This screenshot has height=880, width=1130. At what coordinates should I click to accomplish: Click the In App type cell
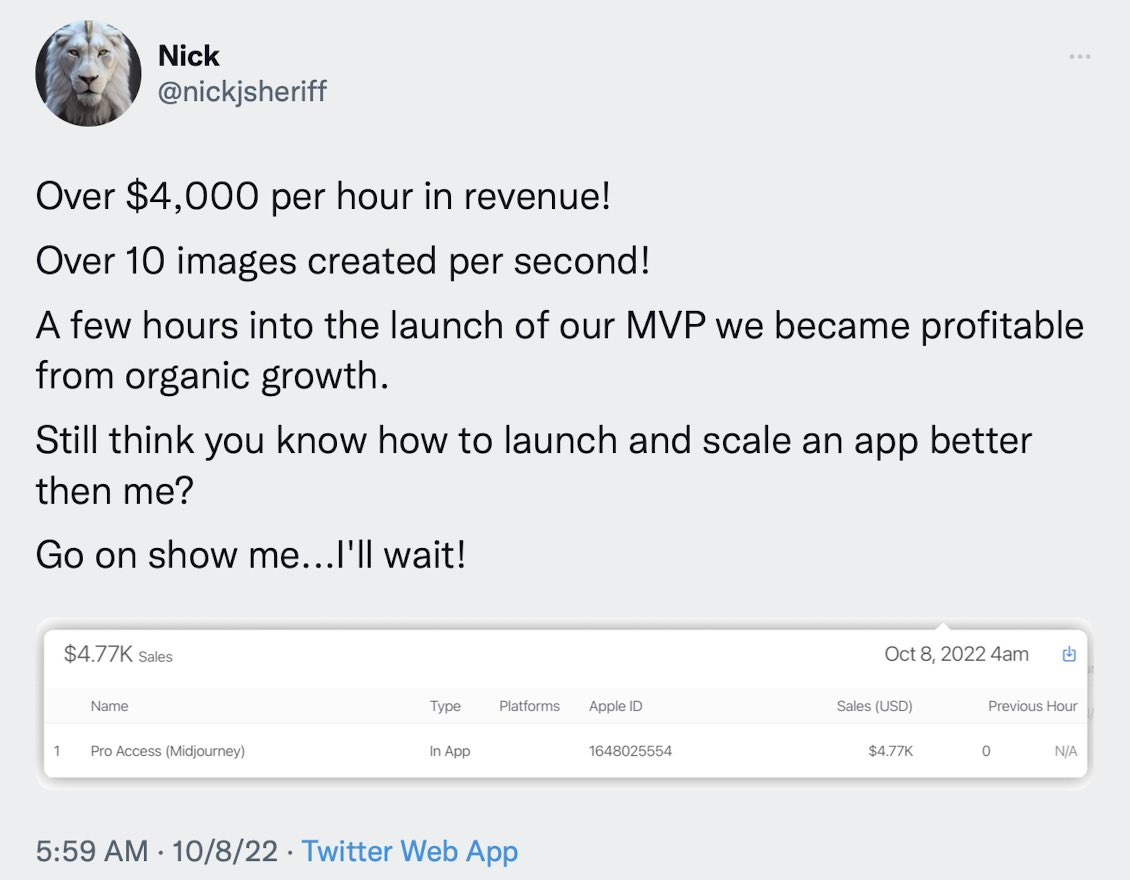tap(450, 751)
